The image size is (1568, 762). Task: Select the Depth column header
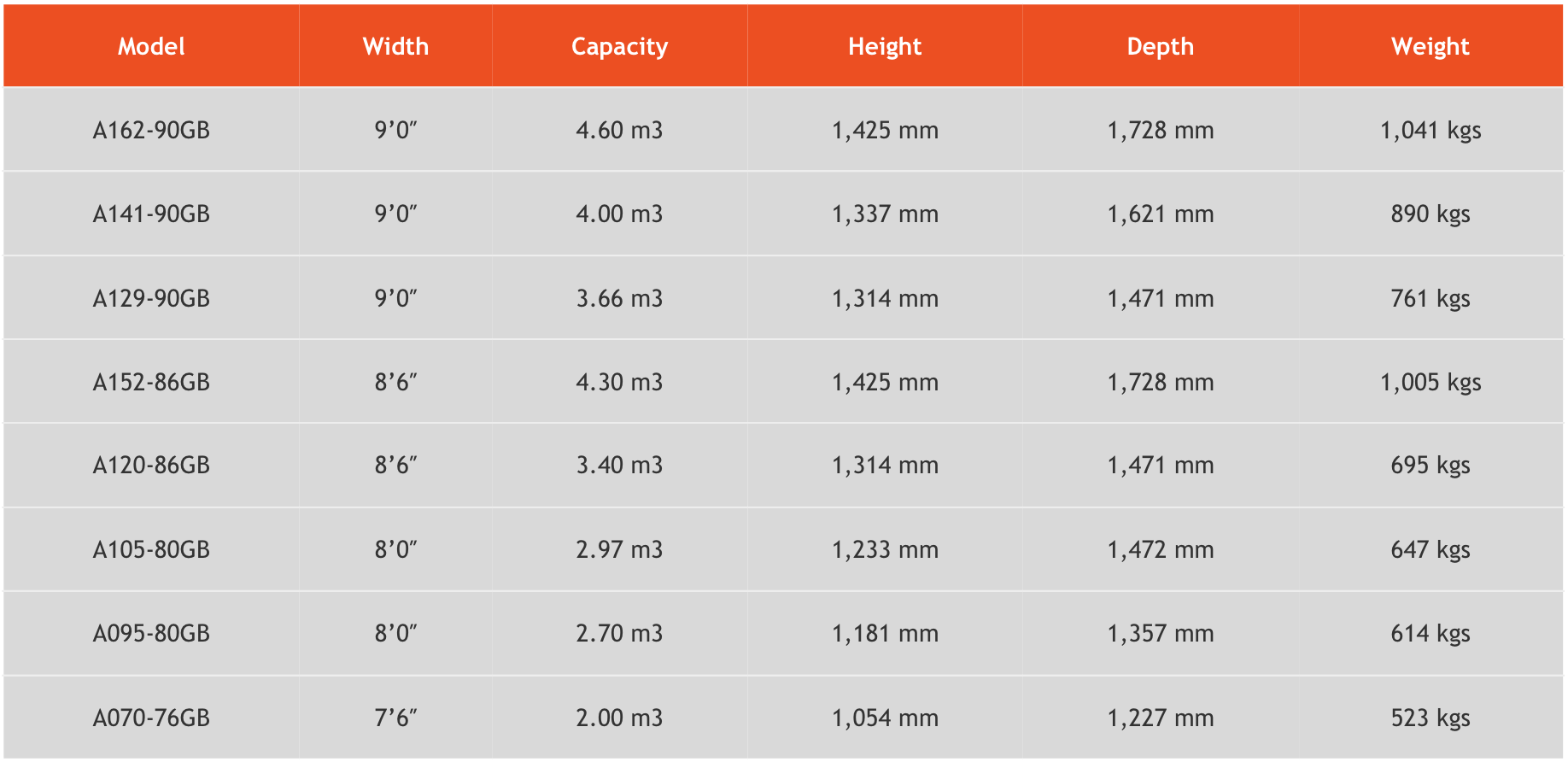coord(1160,46)
